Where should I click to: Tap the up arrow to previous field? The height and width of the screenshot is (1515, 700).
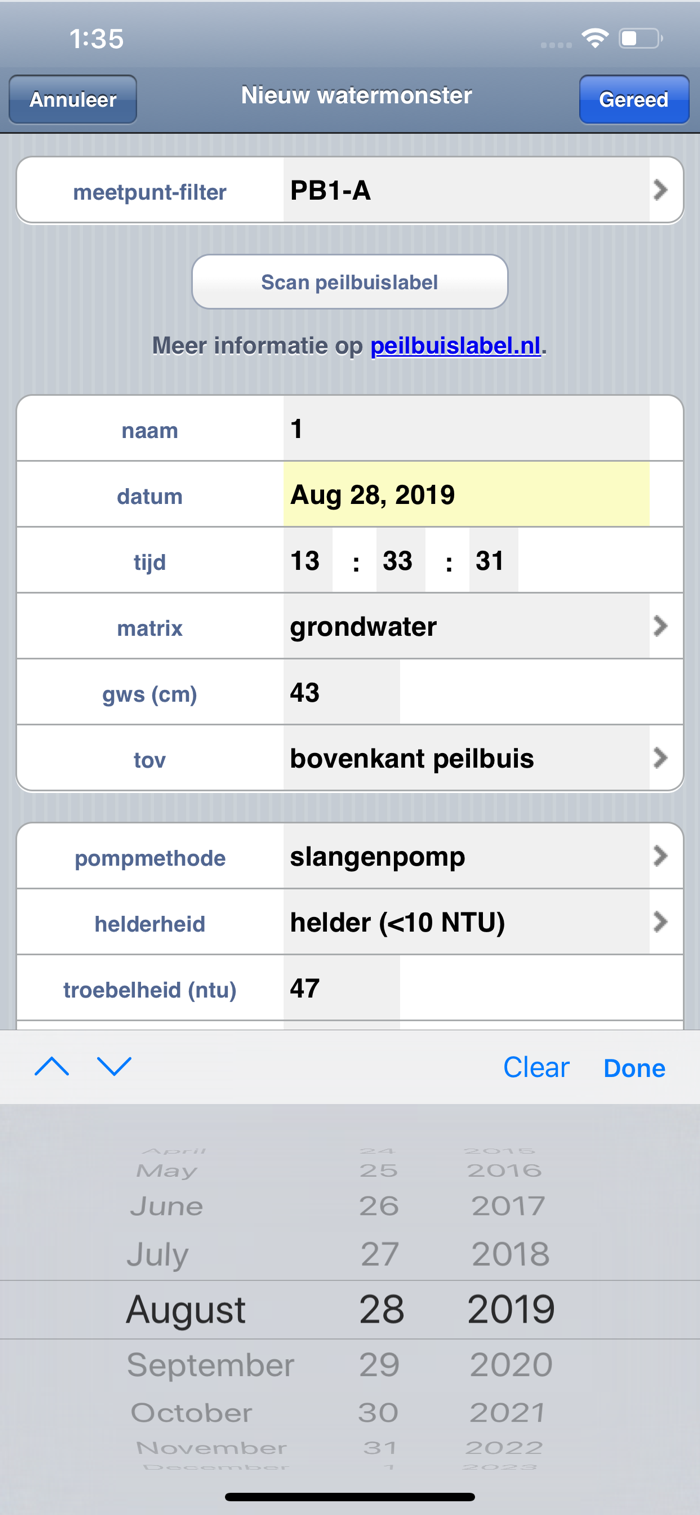tap(52, 1067)
